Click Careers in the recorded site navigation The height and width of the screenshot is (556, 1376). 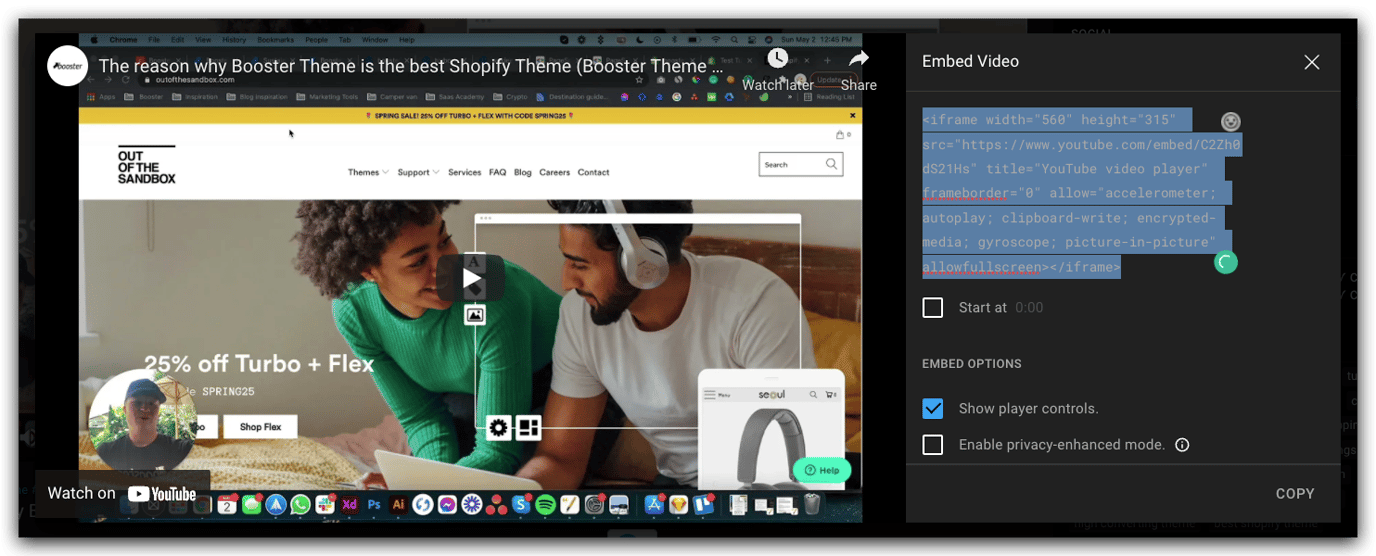click(555, 172)
